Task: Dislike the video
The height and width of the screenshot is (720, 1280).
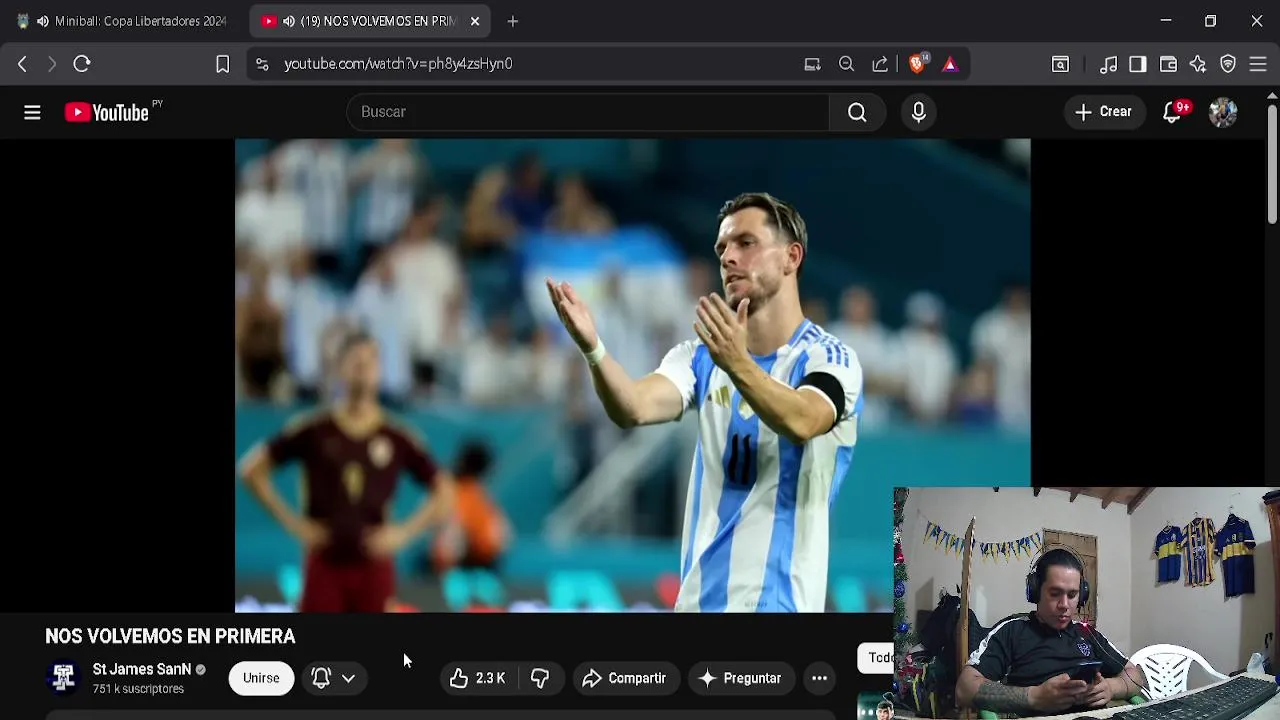Action: click(540, 678)
